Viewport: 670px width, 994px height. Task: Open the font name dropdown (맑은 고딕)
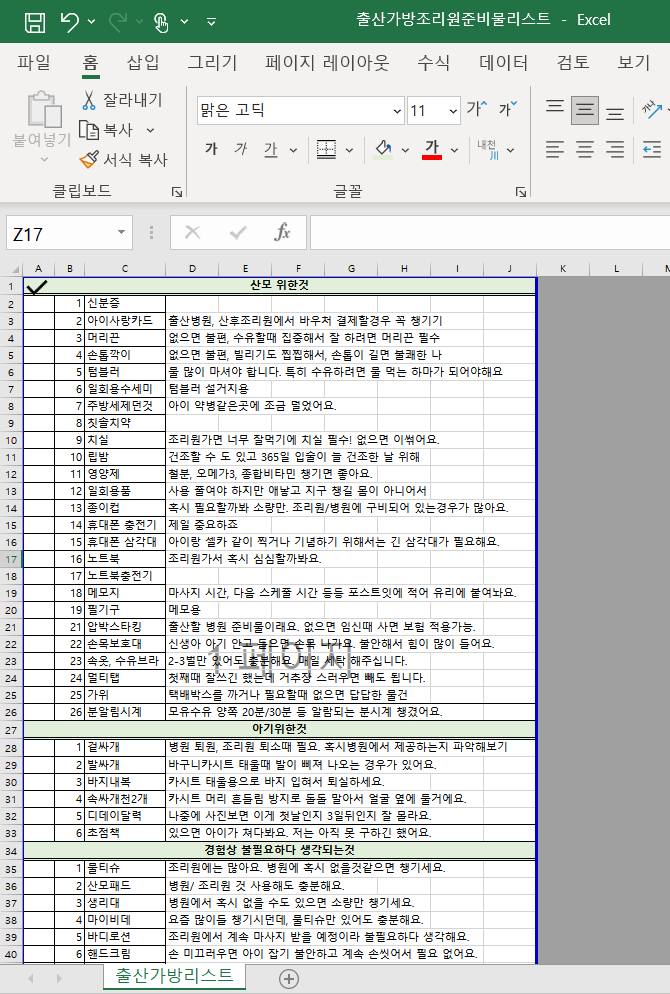click(396, 110)
